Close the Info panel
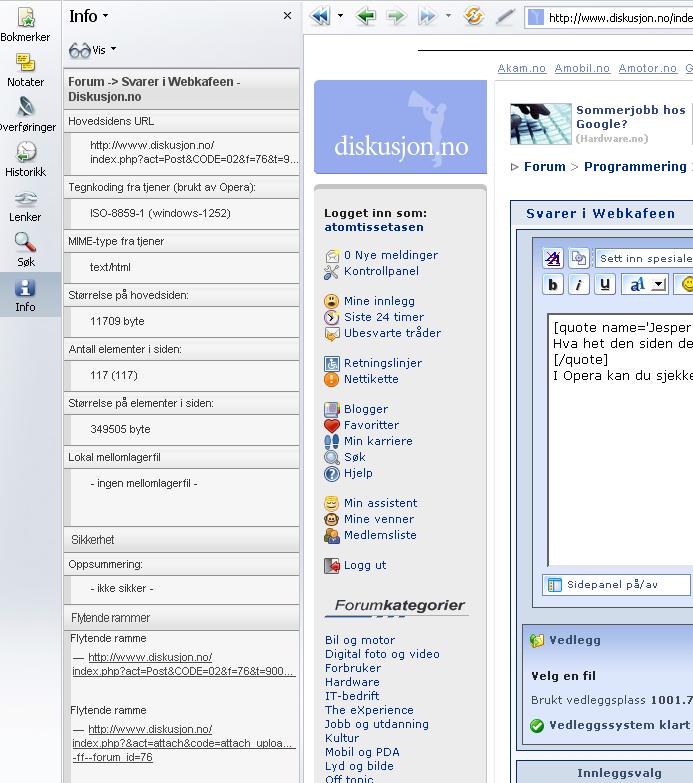This screenshot has height=783, width=693. tap(287, 16)
